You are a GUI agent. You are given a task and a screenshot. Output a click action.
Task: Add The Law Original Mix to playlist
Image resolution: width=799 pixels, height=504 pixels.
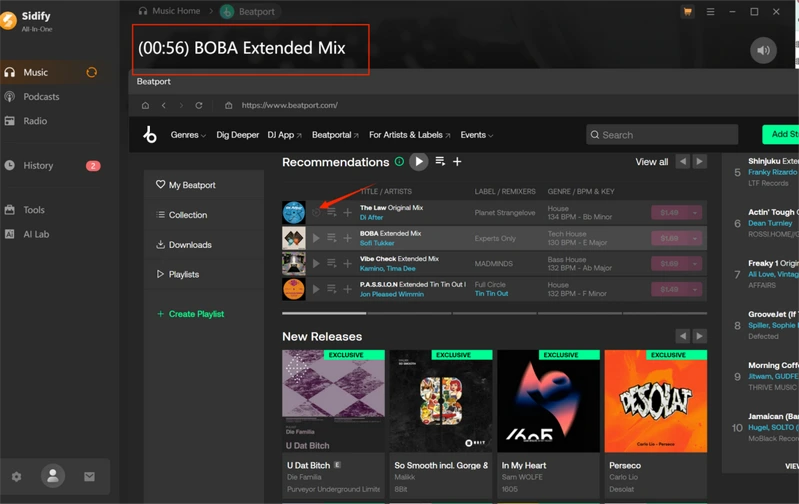point(348,213)
